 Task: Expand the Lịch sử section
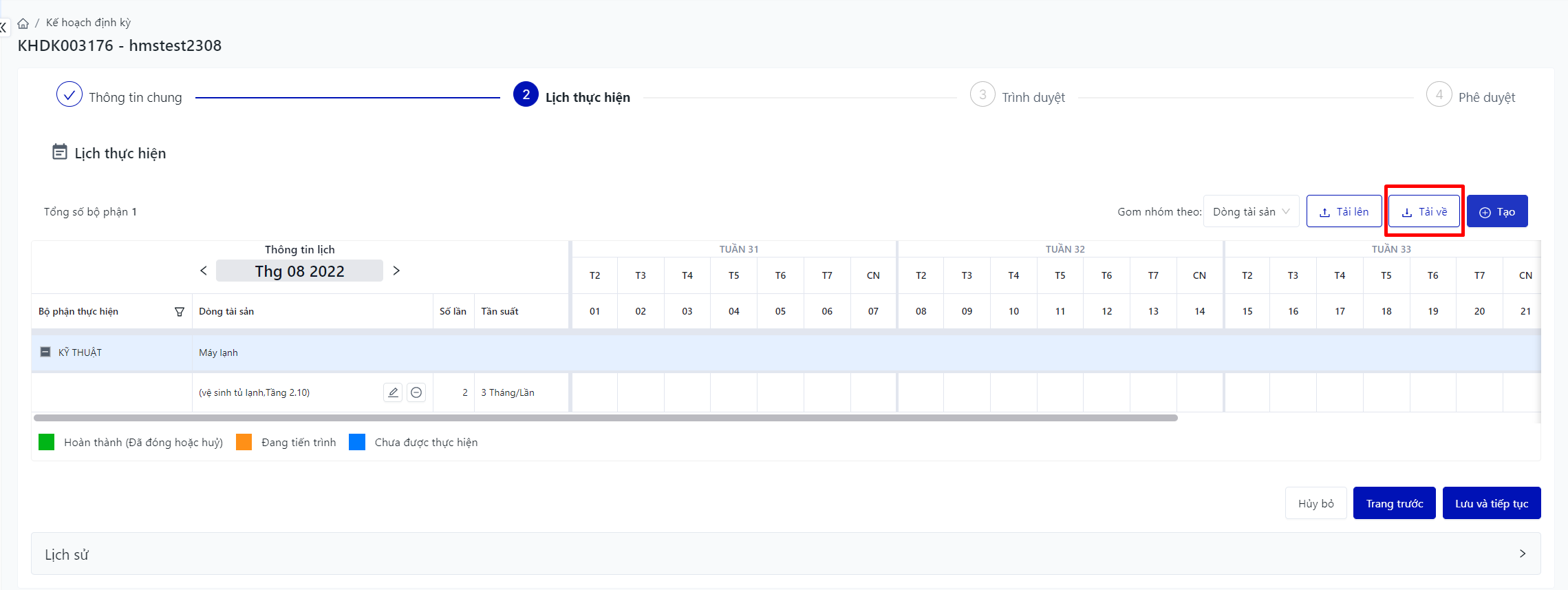[x=1522, y=554]
